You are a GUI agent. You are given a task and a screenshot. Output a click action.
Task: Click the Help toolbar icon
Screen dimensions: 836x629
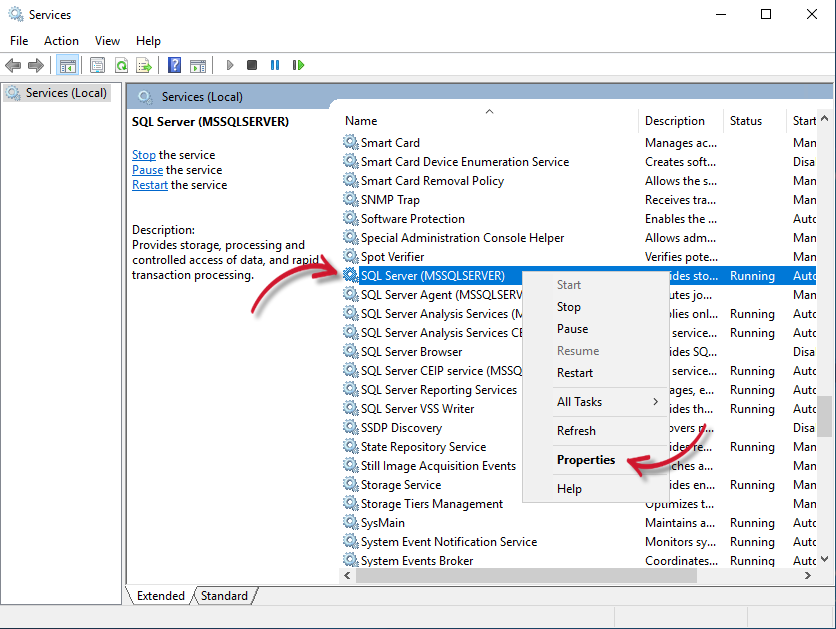(x=174, y=64)
